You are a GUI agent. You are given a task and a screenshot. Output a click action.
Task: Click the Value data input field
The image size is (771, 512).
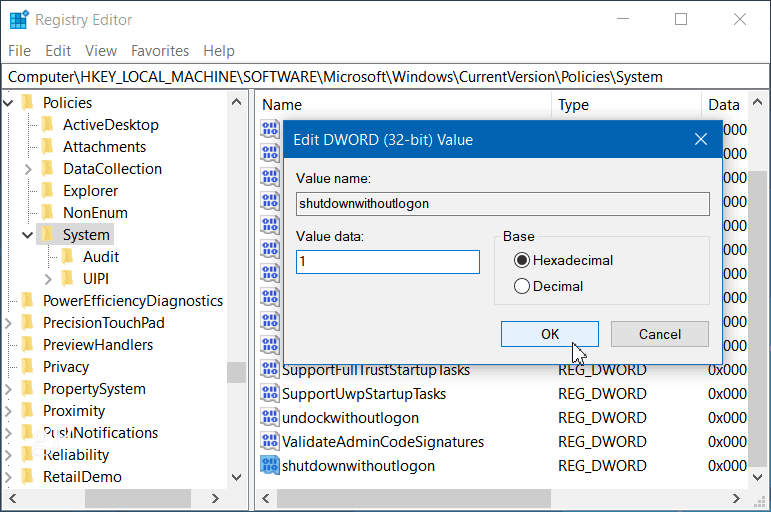(x=387, y=262)
